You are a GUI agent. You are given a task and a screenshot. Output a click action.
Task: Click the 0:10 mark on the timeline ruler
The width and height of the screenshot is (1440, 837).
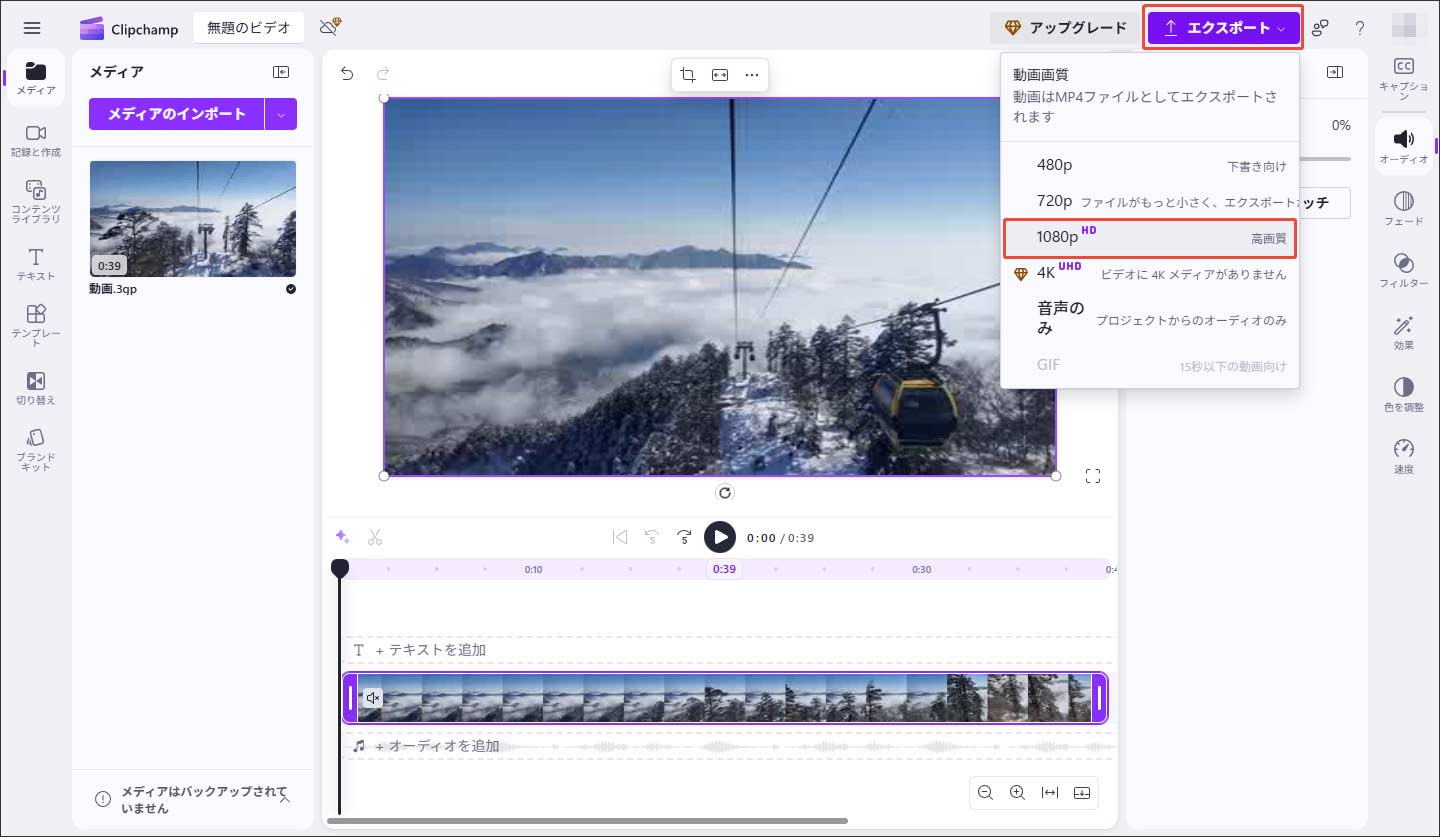pos(534,569)
